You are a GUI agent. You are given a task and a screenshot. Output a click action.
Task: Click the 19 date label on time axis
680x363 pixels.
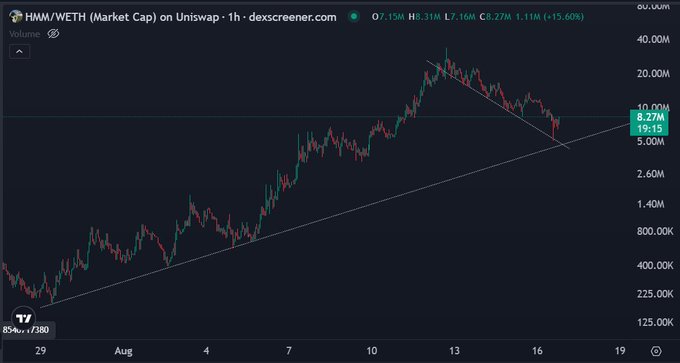click(x=620, y=350)
